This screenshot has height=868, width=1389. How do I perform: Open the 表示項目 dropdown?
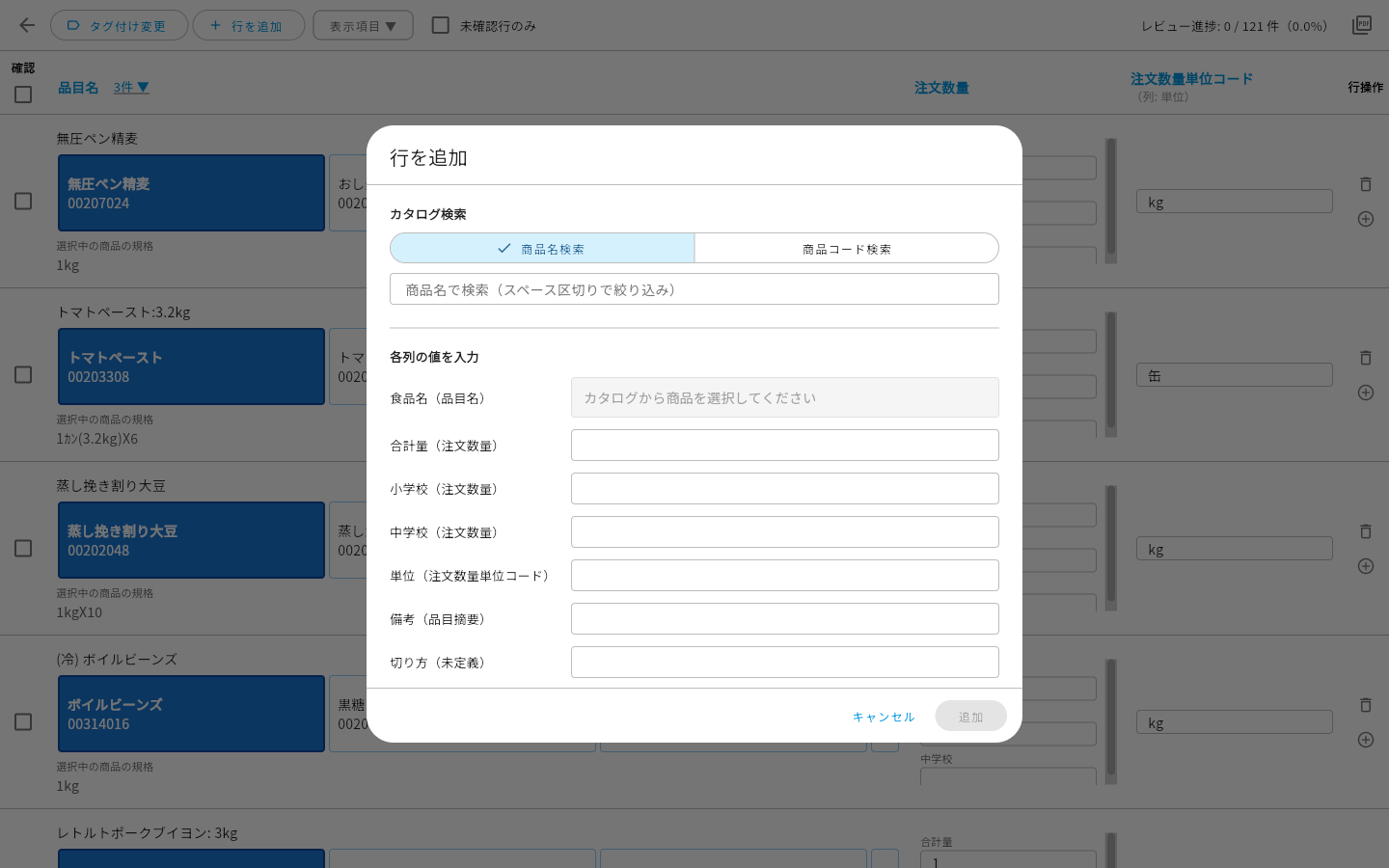click(x=363, y=25)
